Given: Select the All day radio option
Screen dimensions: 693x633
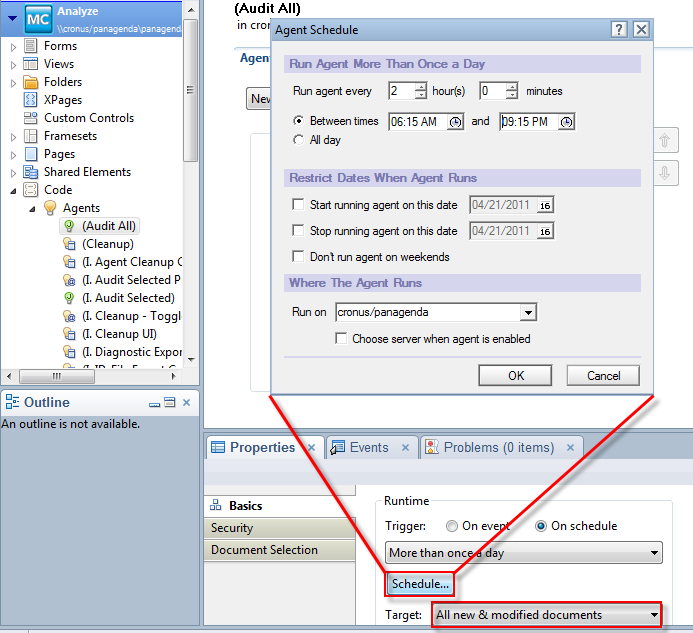Looking at the screenshot, I should (298, 140).
